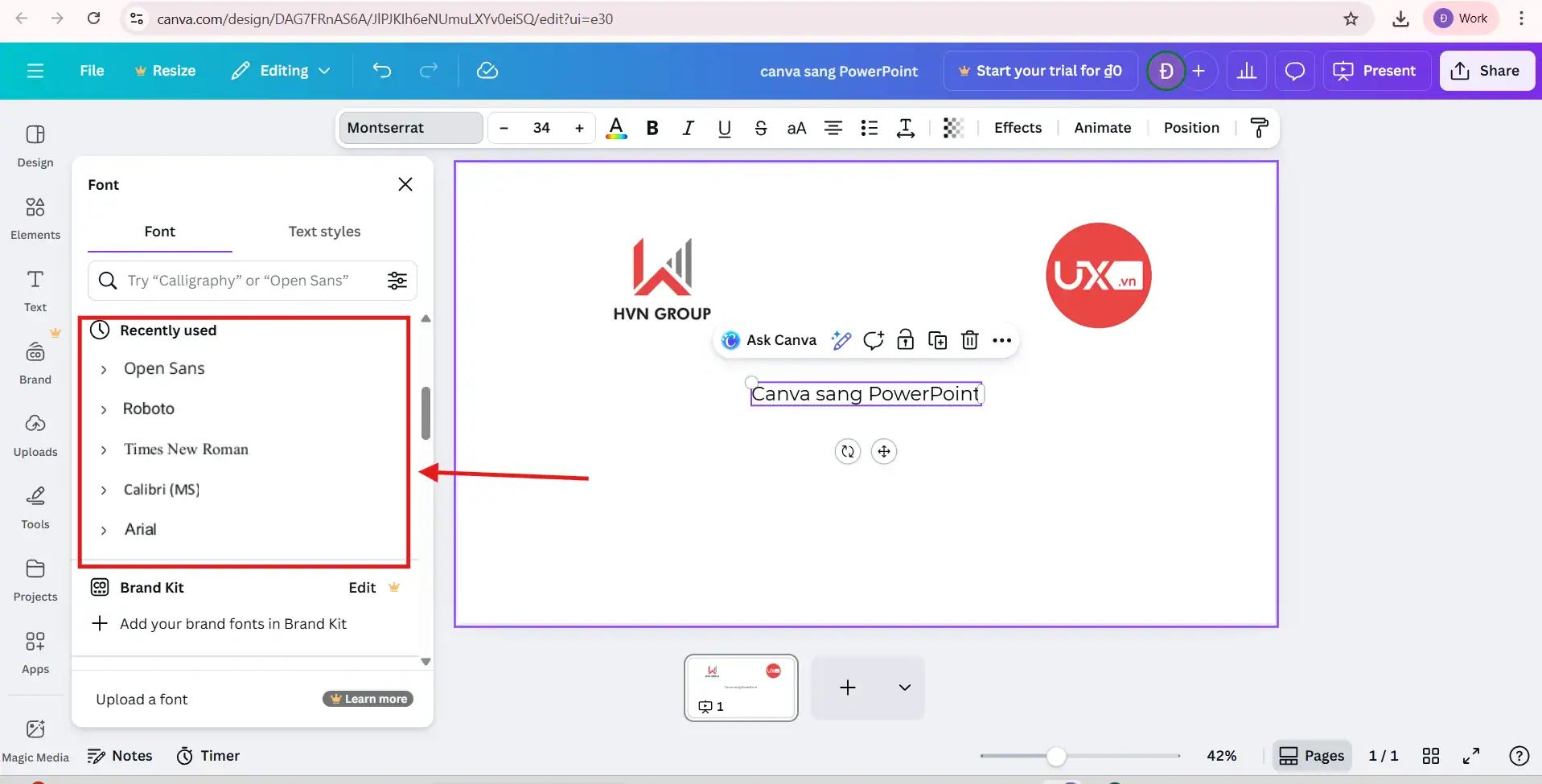Viewport: 1542px width, 784px height.
Task: Expand the Times New Roman font family
Action: point(103,449)
